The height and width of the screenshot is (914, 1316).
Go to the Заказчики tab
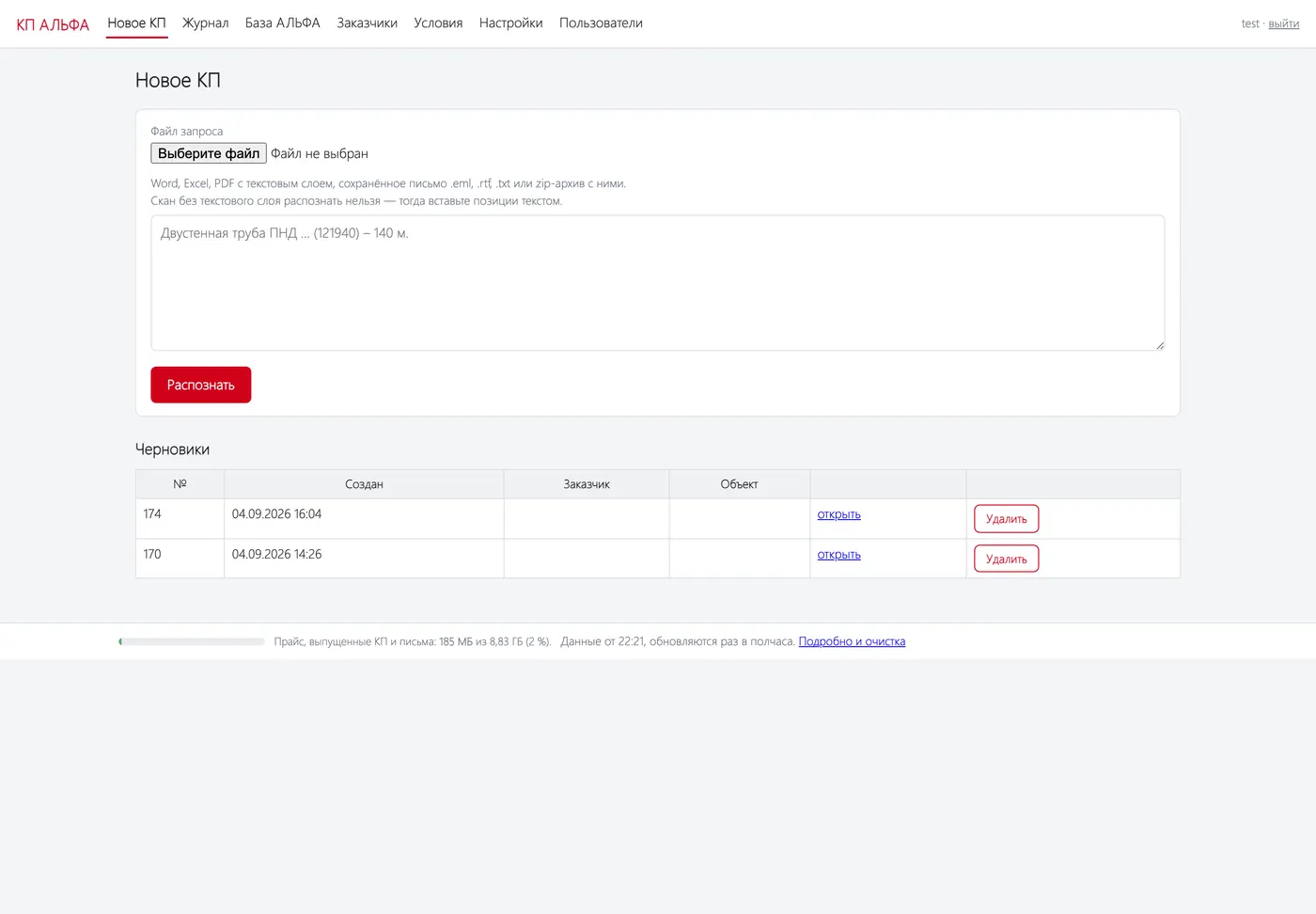[367, 24]
